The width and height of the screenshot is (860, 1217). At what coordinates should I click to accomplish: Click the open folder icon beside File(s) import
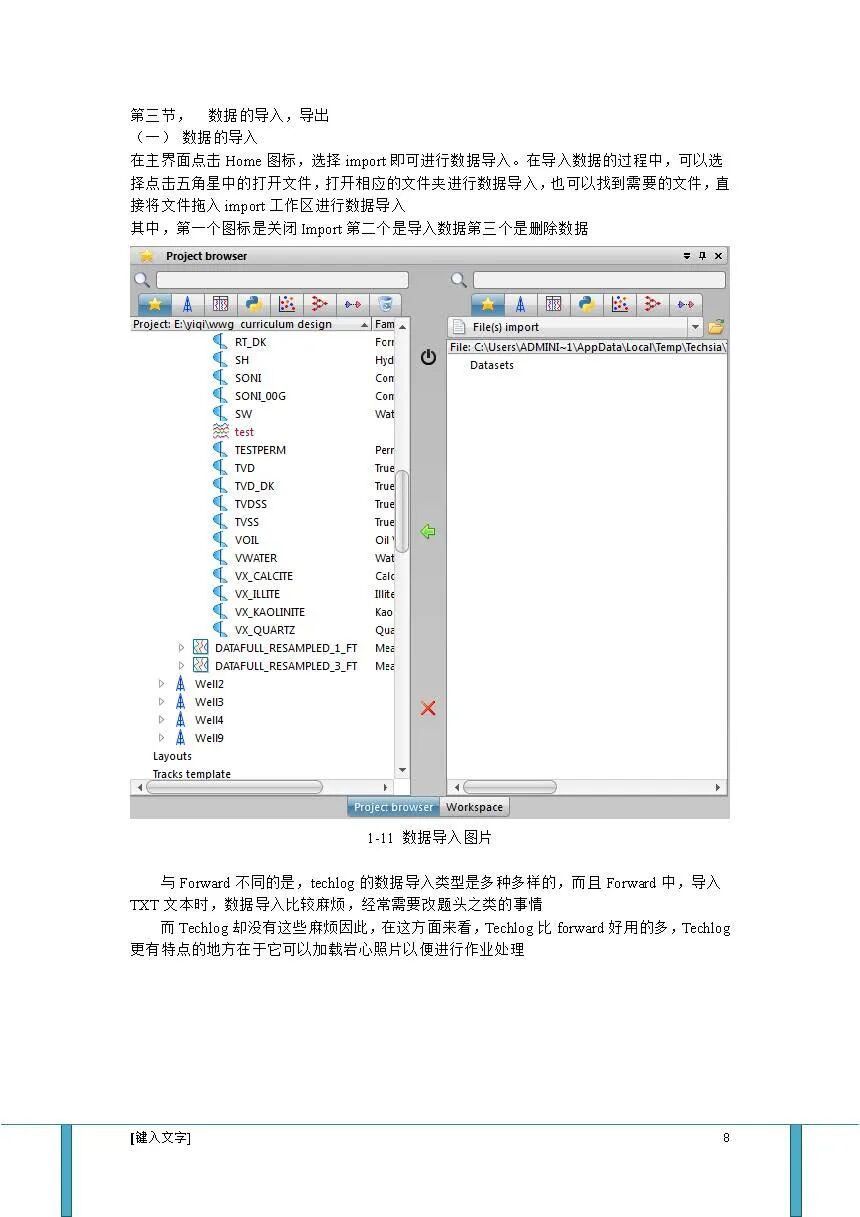tap(716, 327)
